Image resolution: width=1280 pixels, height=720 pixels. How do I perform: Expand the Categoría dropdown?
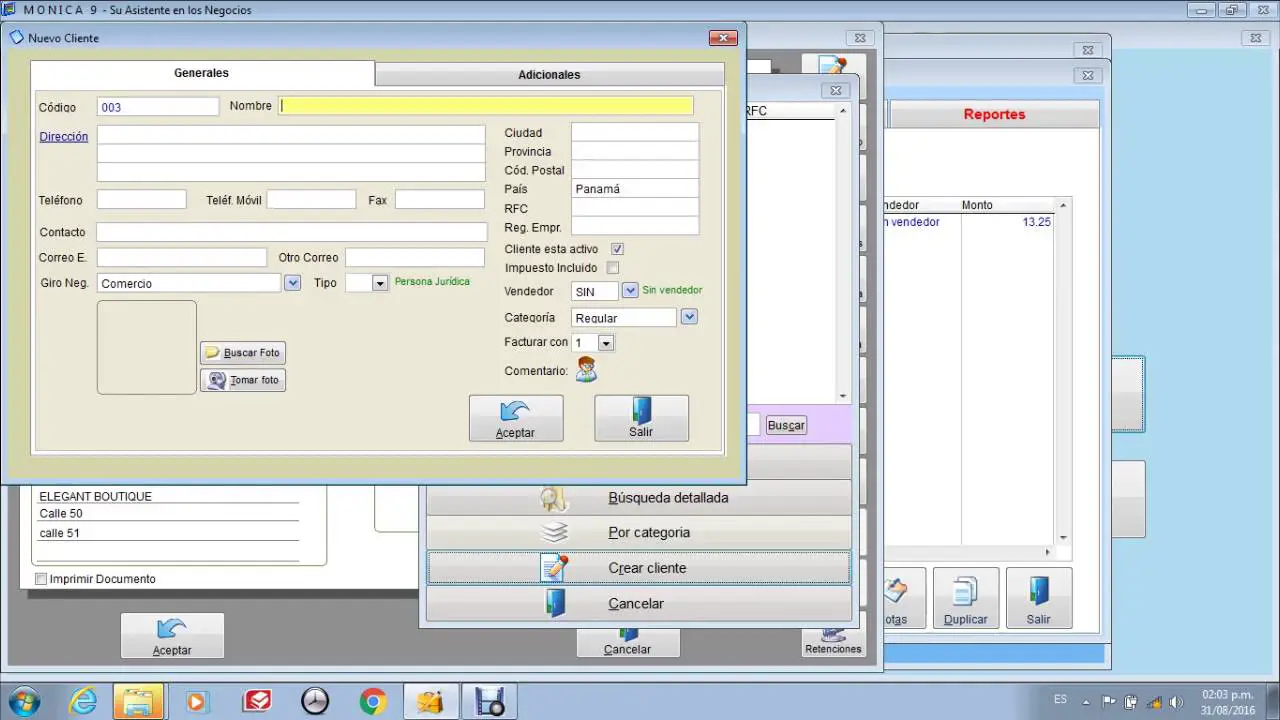pos(689,317)
